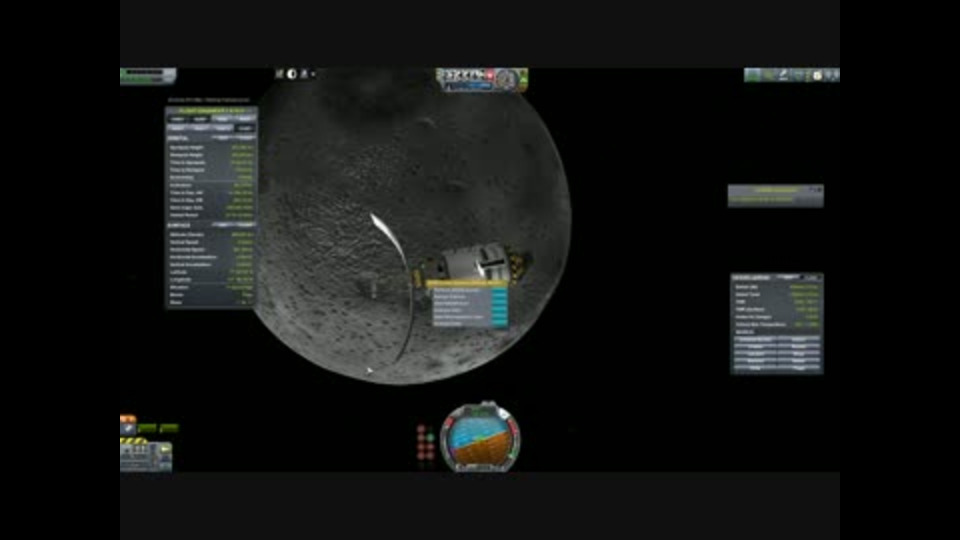
Task: Click the wrench icon at the bottom left
Action: [x=128, y=429]
